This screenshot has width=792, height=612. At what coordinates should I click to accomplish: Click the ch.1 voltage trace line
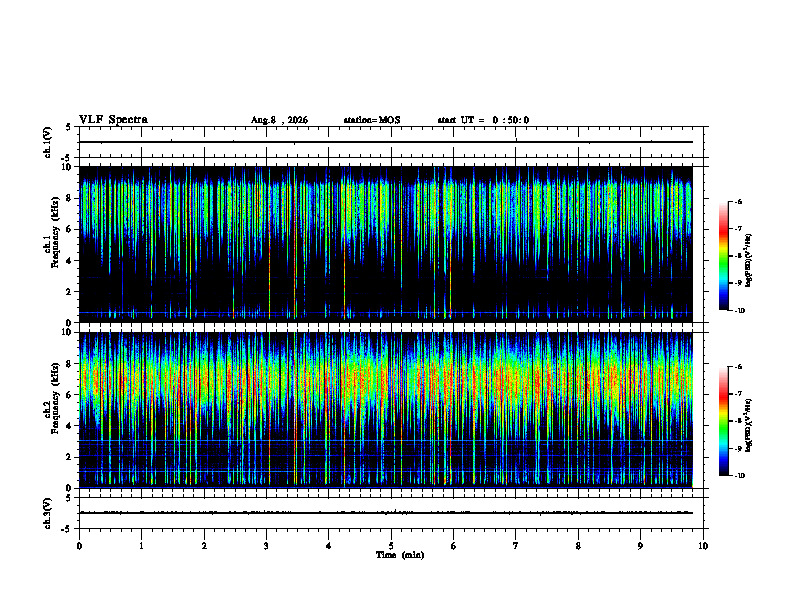coord(386,142)
